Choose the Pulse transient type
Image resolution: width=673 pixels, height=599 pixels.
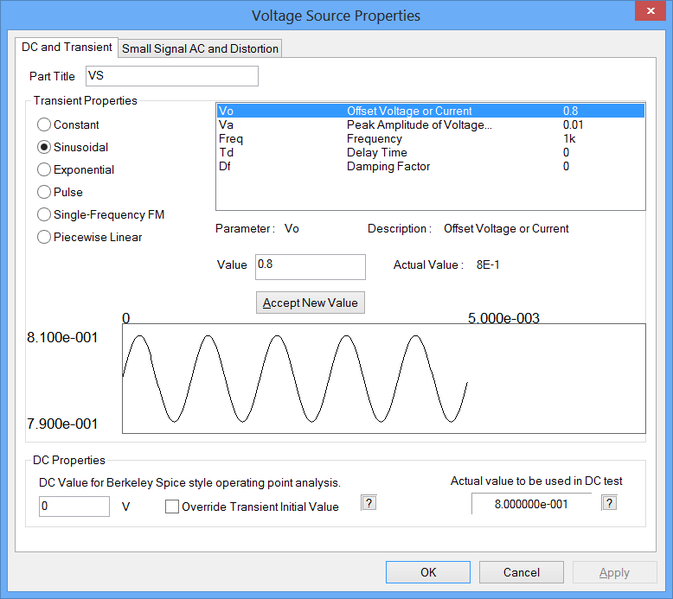[x=44, y=192]
